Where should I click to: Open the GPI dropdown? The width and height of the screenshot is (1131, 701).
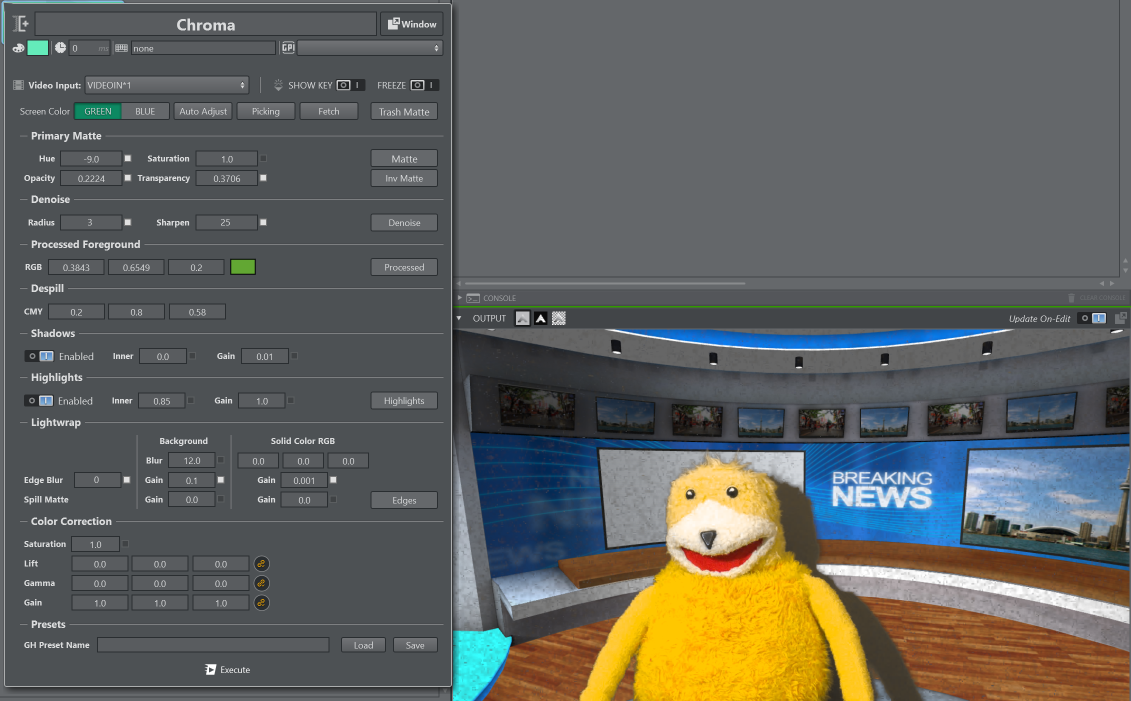pos(369,48)
